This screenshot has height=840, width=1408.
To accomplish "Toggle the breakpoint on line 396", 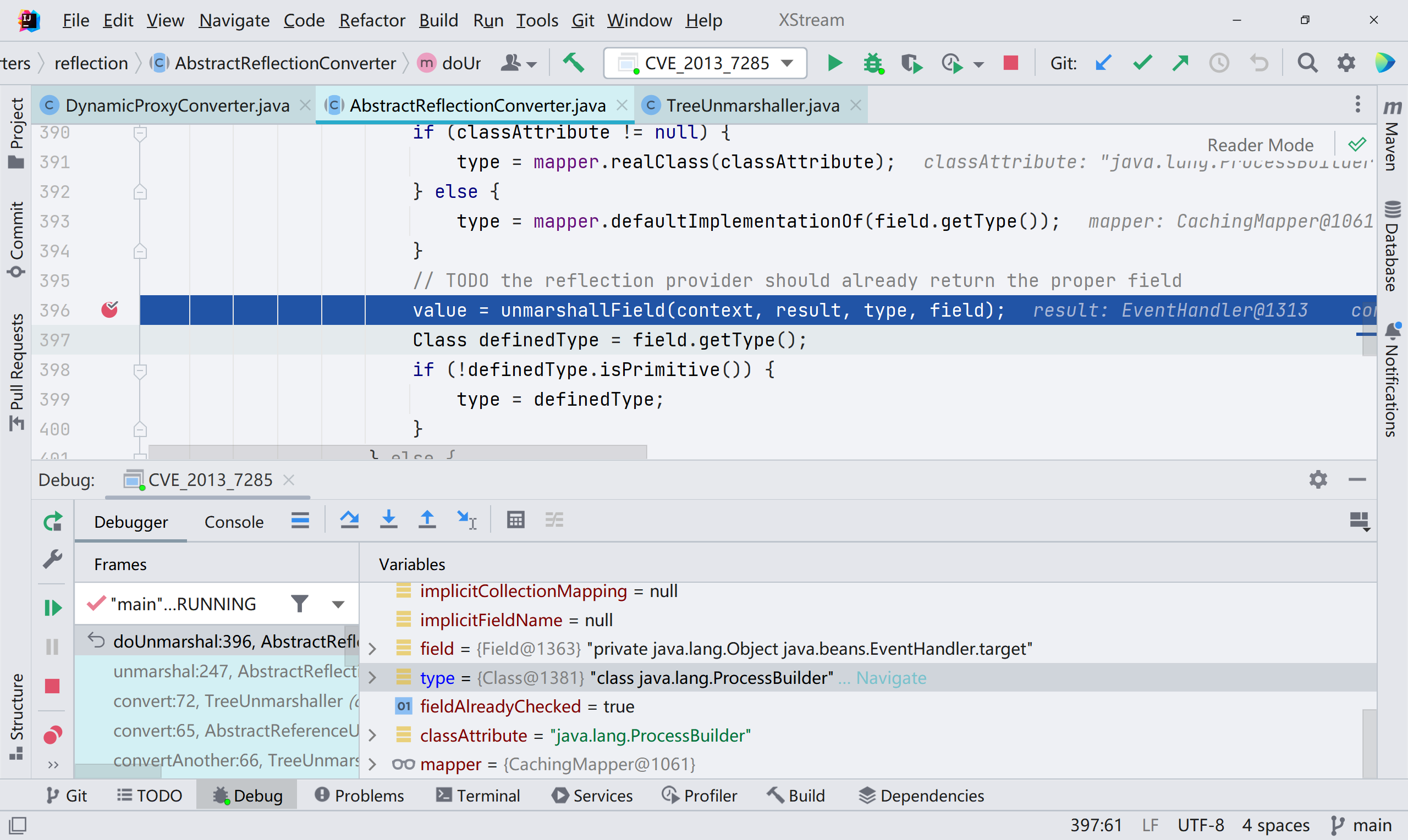I will pyautogui.click(x=109, y=310).
